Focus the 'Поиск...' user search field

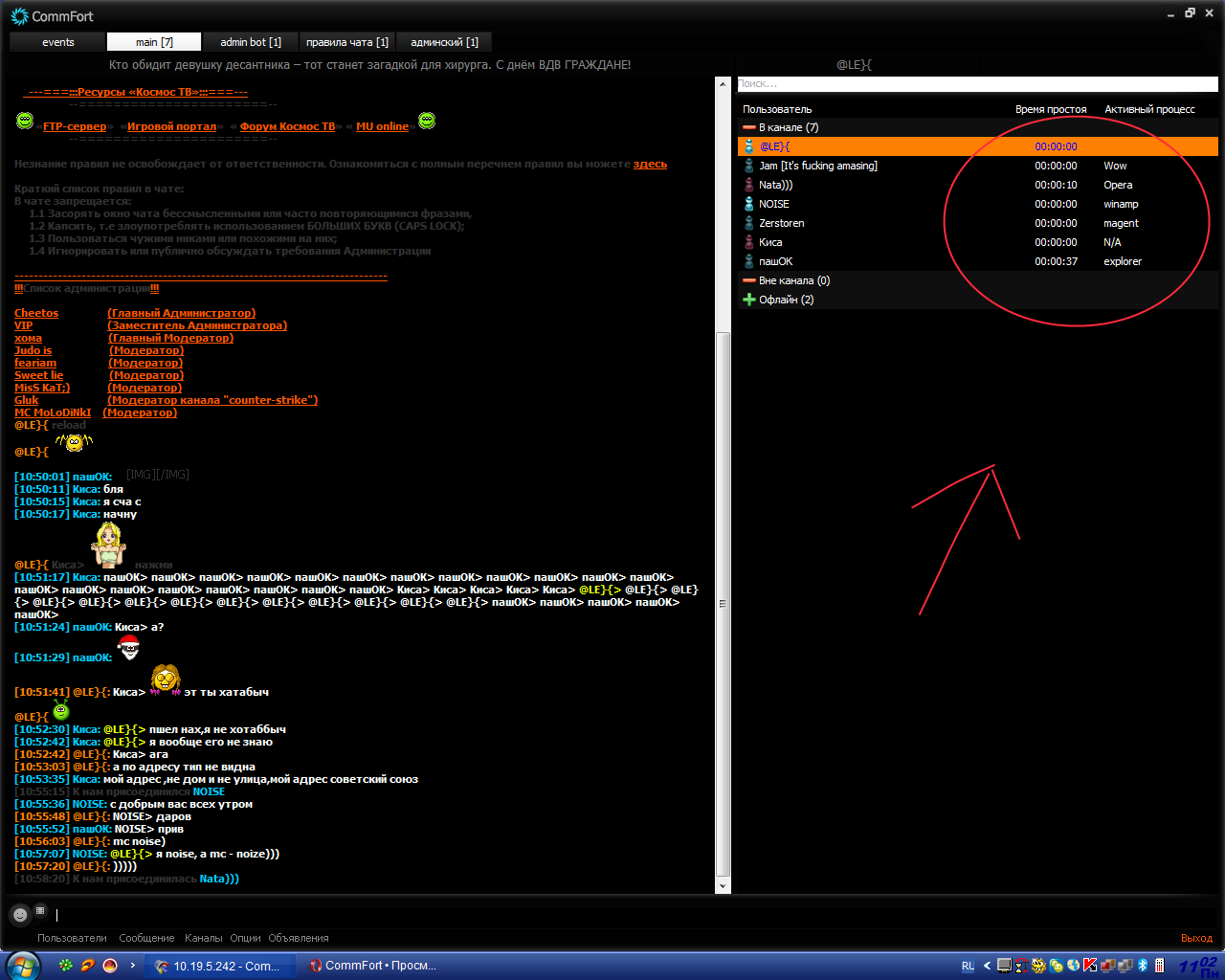[976, 84]
